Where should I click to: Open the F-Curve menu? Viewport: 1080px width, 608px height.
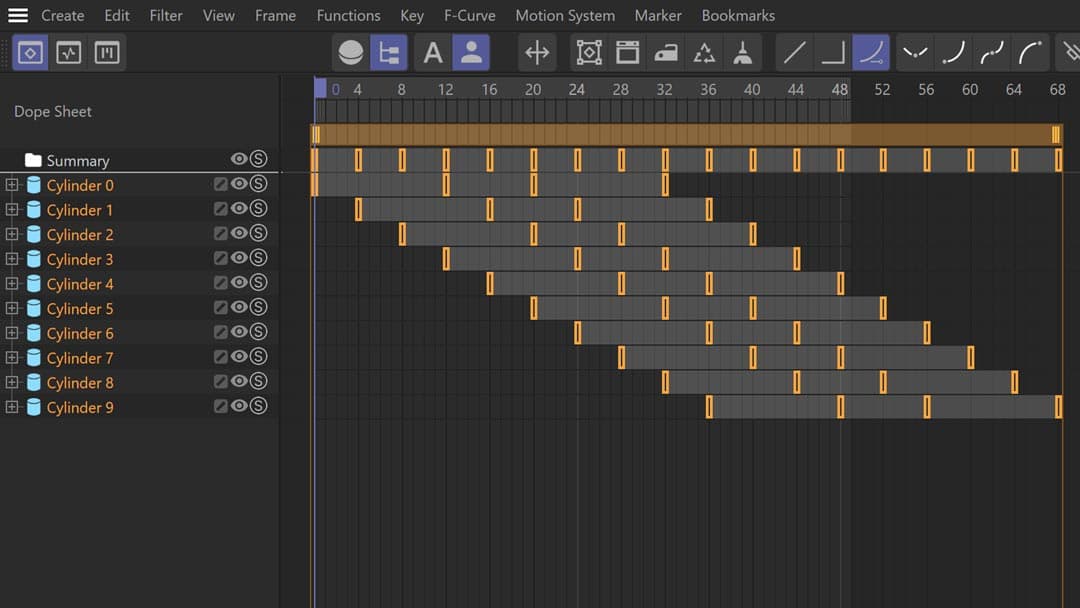469,16
